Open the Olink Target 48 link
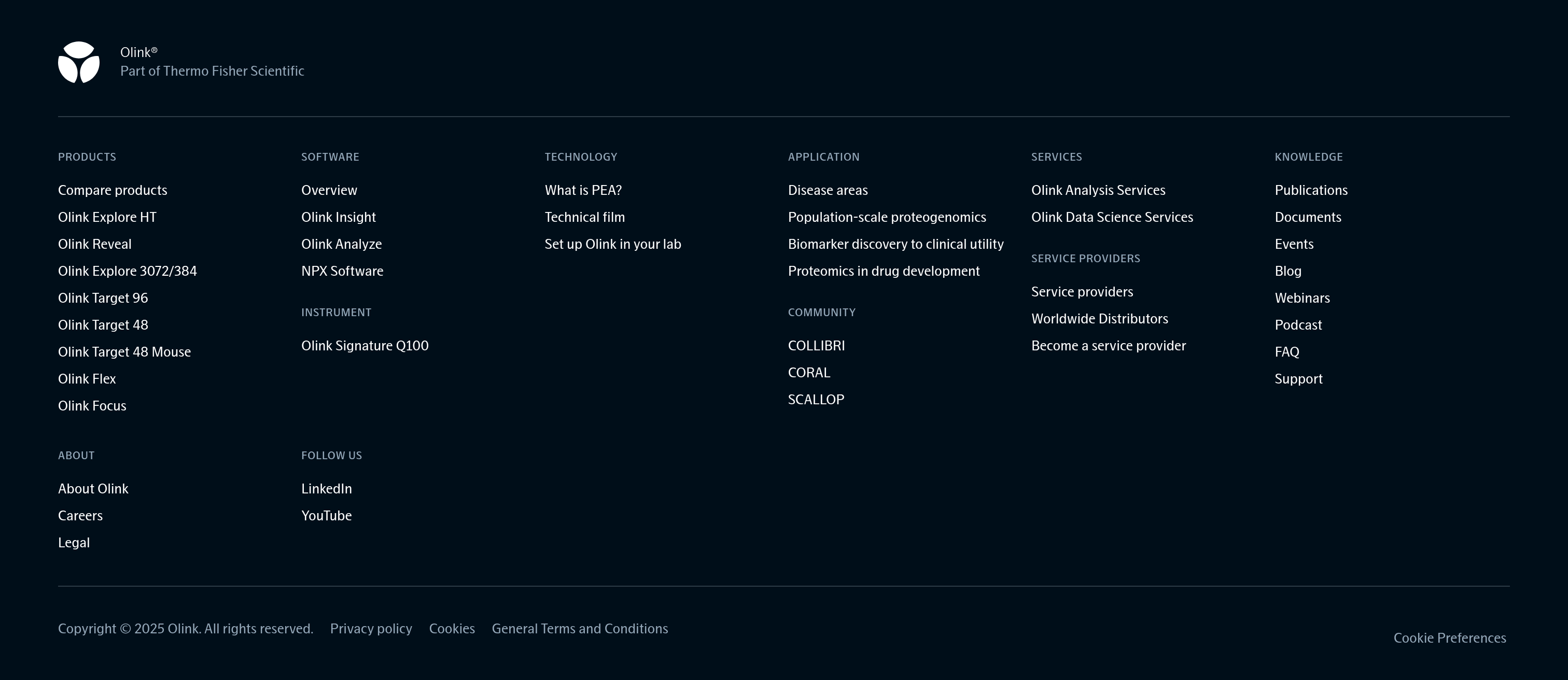Viewport: 1568px width, 680px height. 103,325
